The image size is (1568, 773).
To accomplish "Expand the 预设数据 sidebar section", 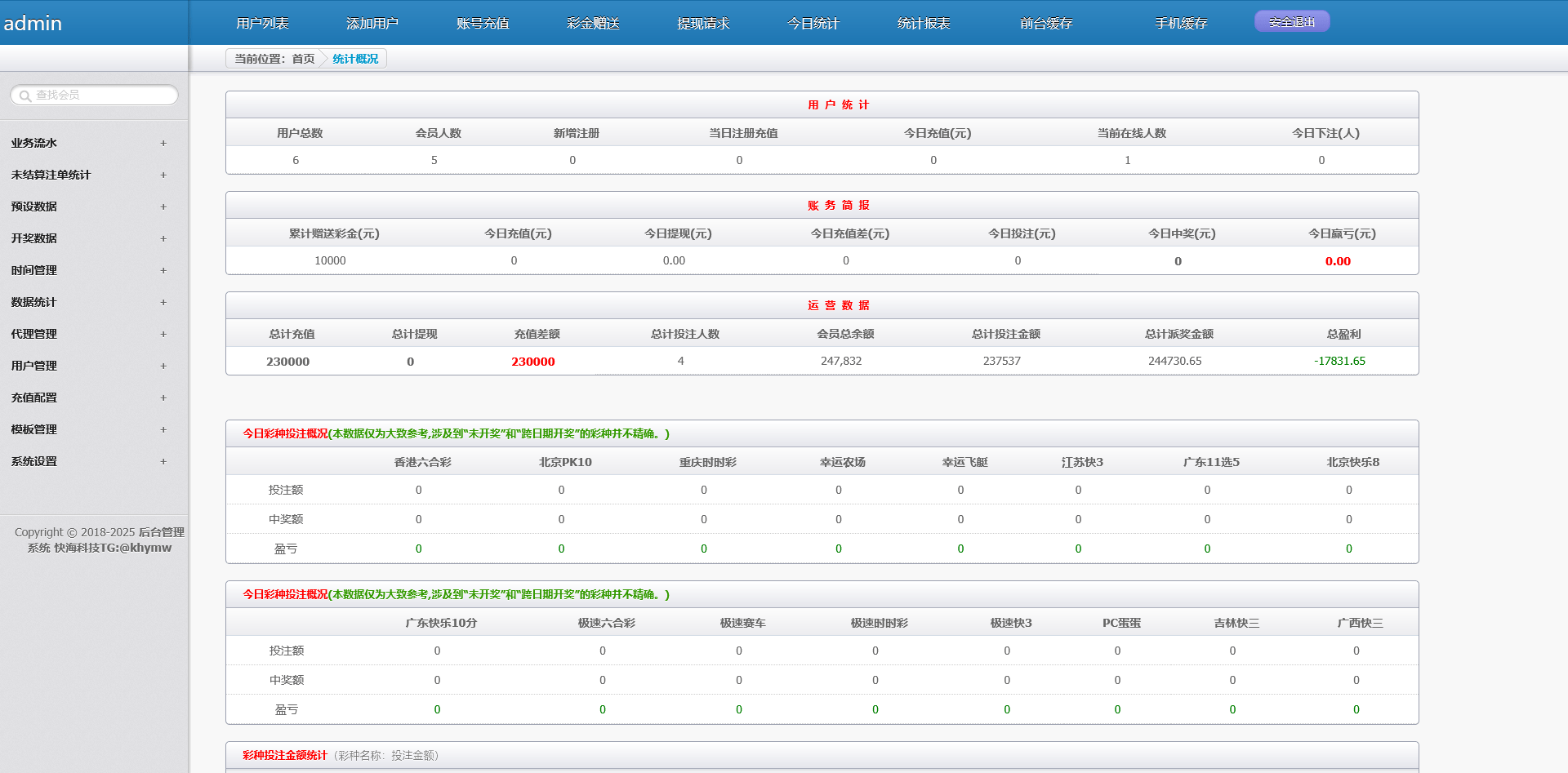I will pyautogui.click(x=34, y=207).
